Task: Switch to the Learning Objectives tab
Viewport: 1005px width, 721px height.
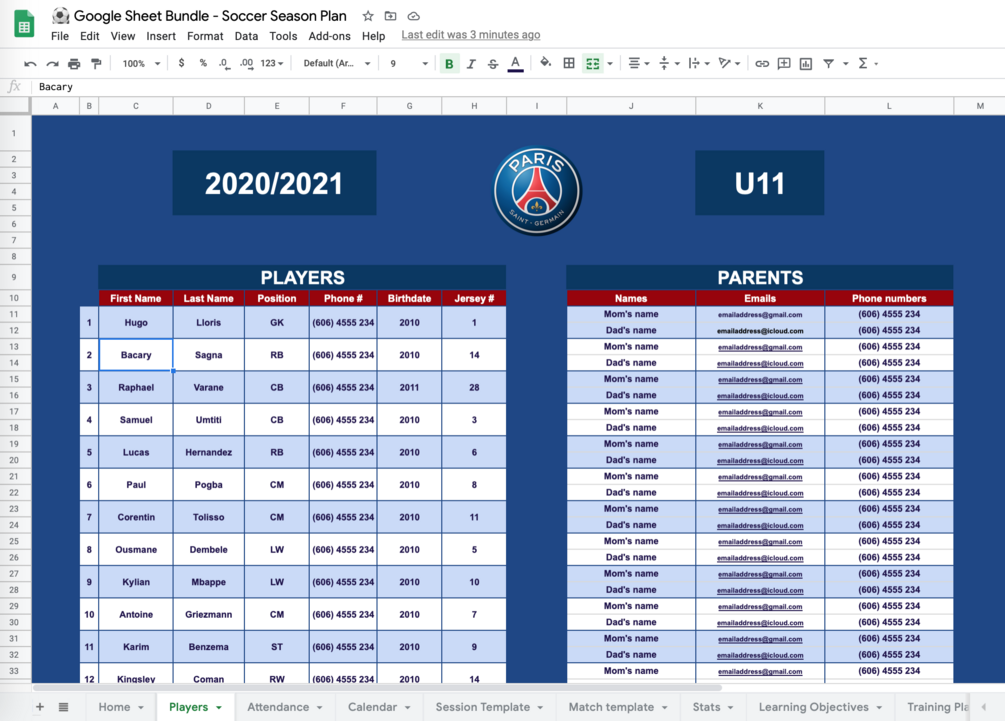Action: click(x=820, y=707)
